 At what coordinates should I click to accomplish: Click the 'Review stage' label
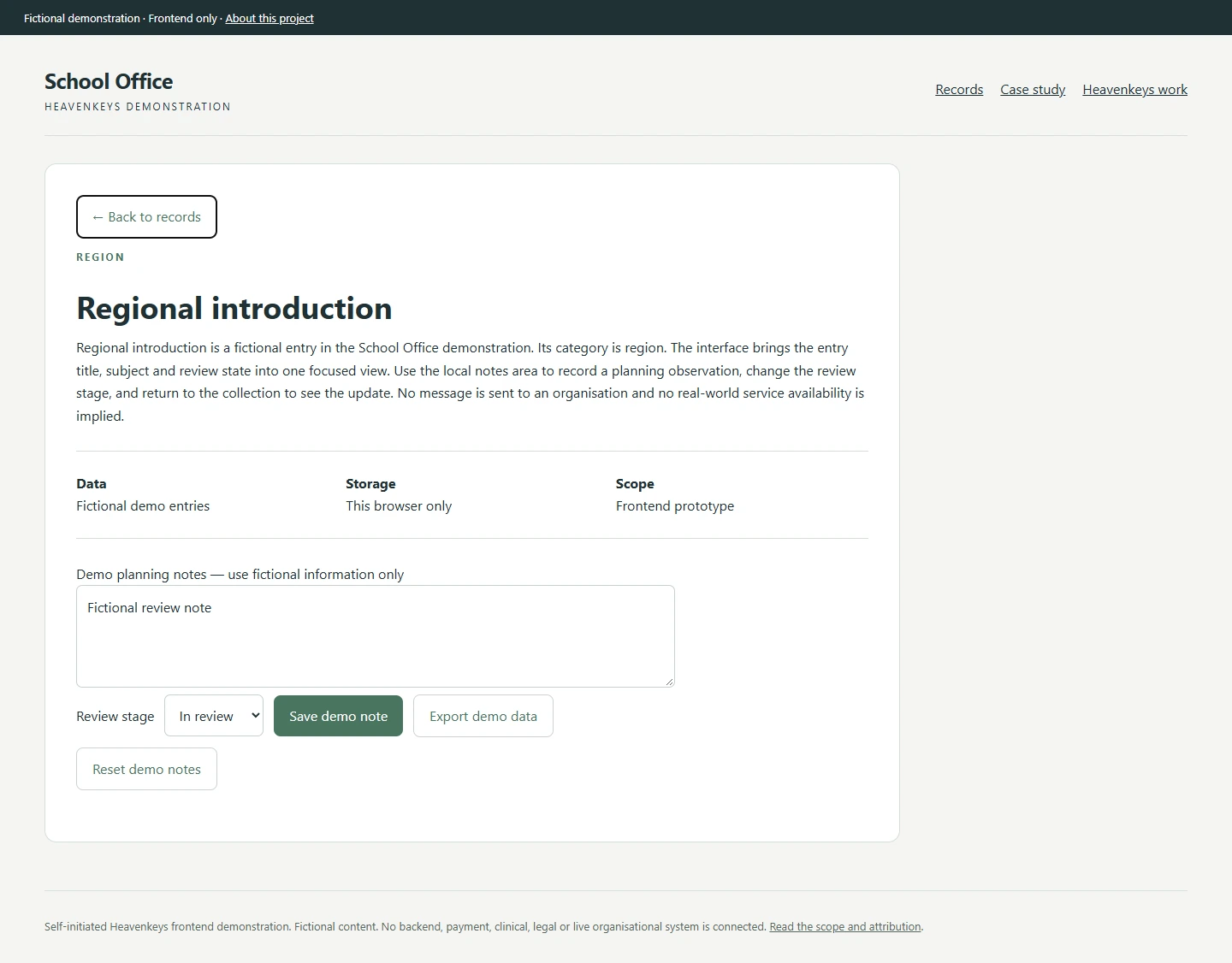pos(115,717)
